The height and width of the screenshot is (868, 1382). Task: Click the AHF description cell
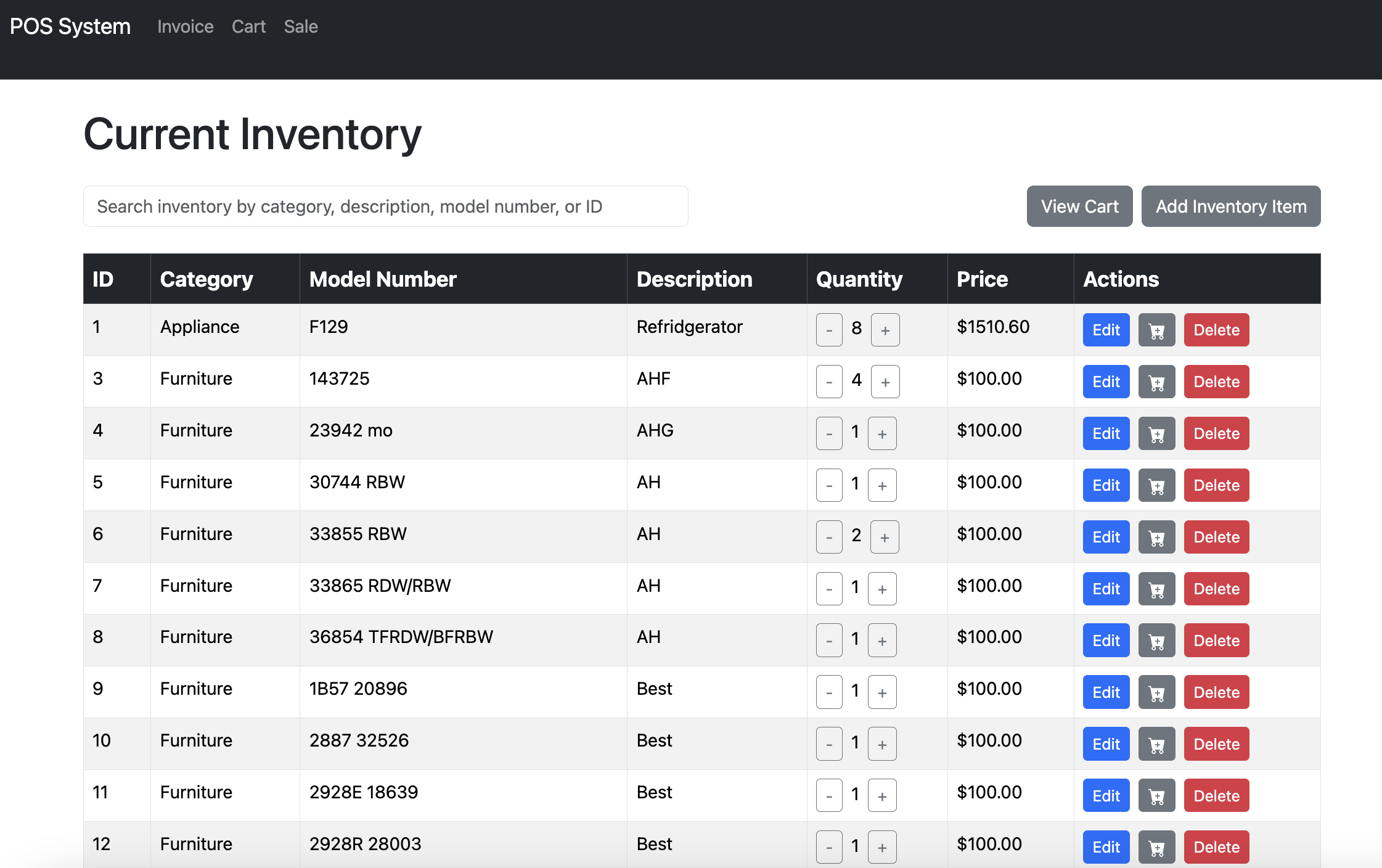(x=717, y=381)
